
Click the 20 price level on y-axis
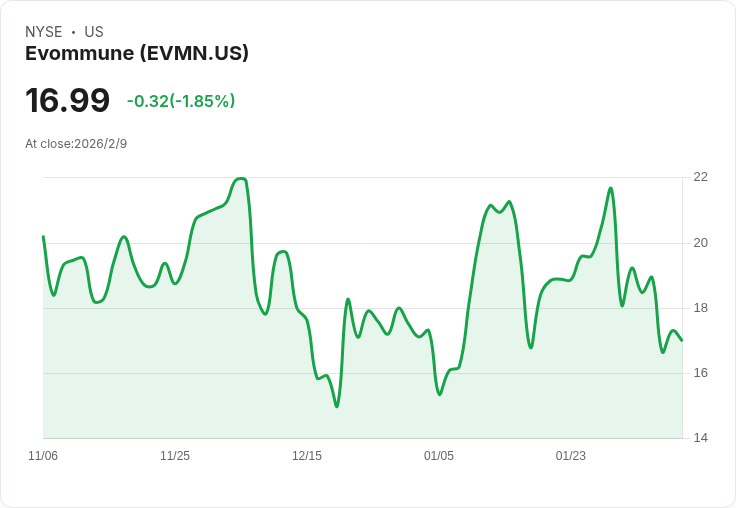[x=700, y=243]
